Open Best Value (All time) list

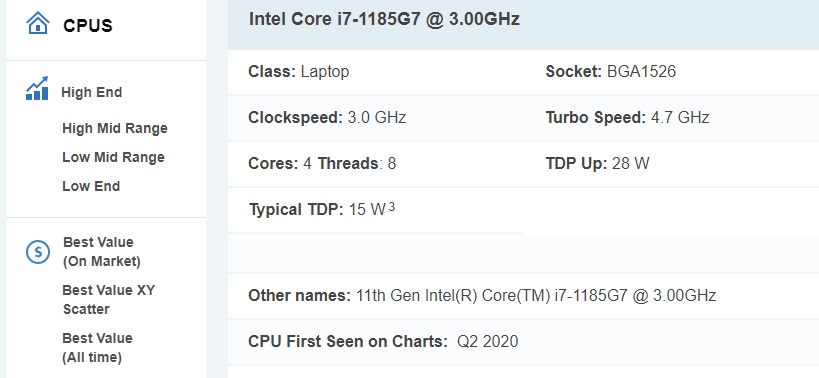pyautogui.click(x=97, y=348)
